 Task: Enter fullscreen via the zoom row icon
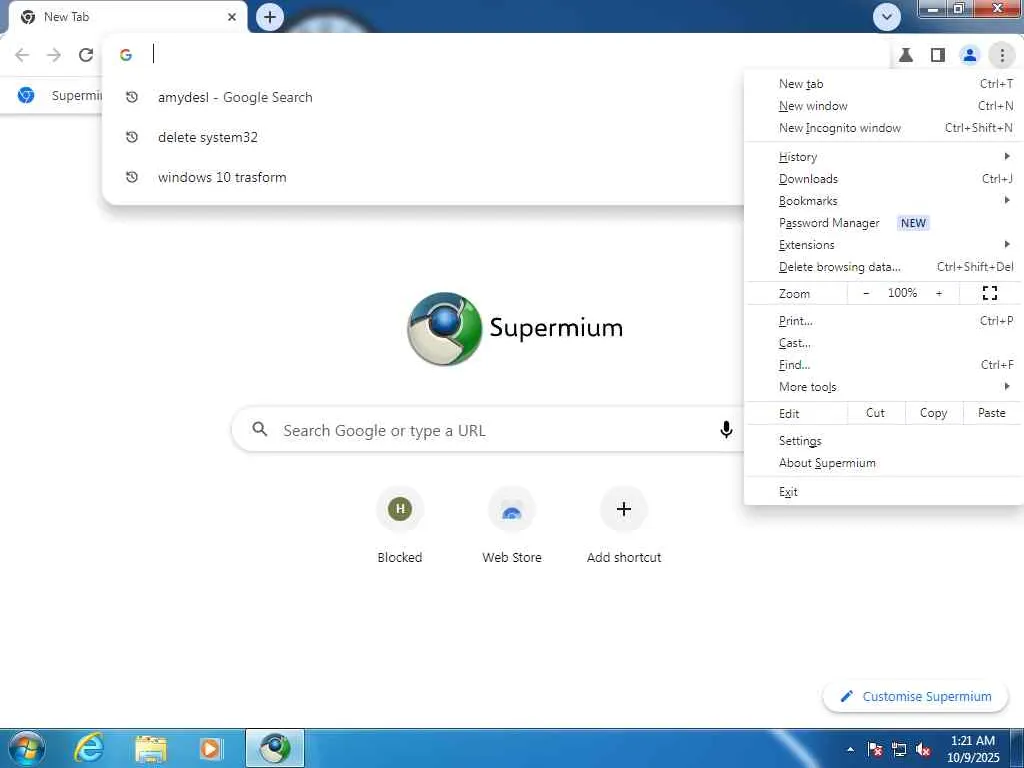989,293
